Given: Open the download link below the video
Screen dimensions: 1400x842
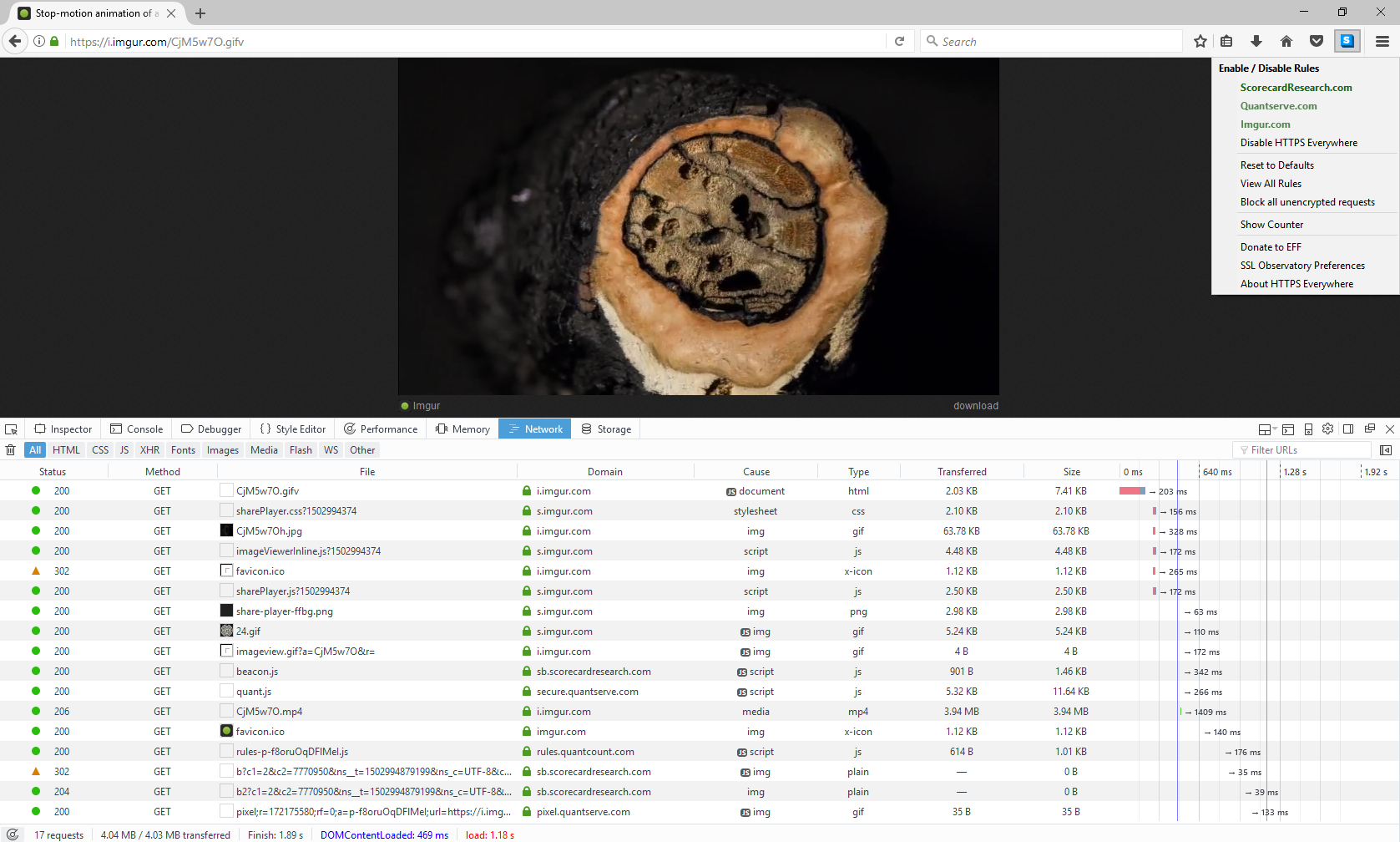Looking at the screenshot, I should pos(975,406).
